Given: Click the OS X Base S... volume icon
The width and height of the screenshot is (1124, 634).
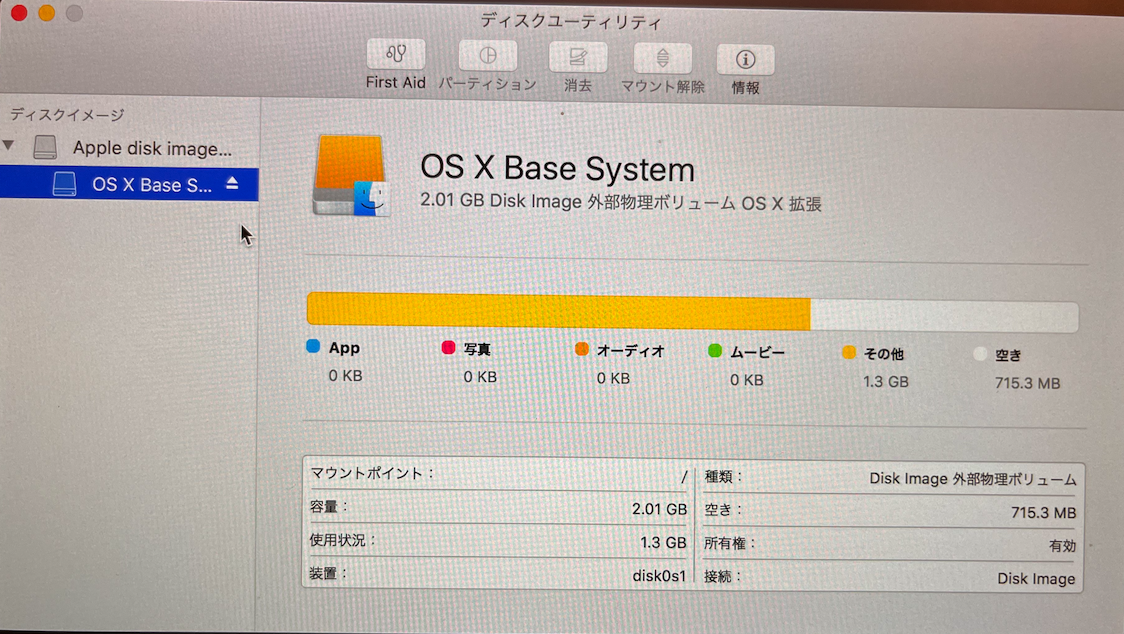Looking at the screenshot, I should point(65,184).
